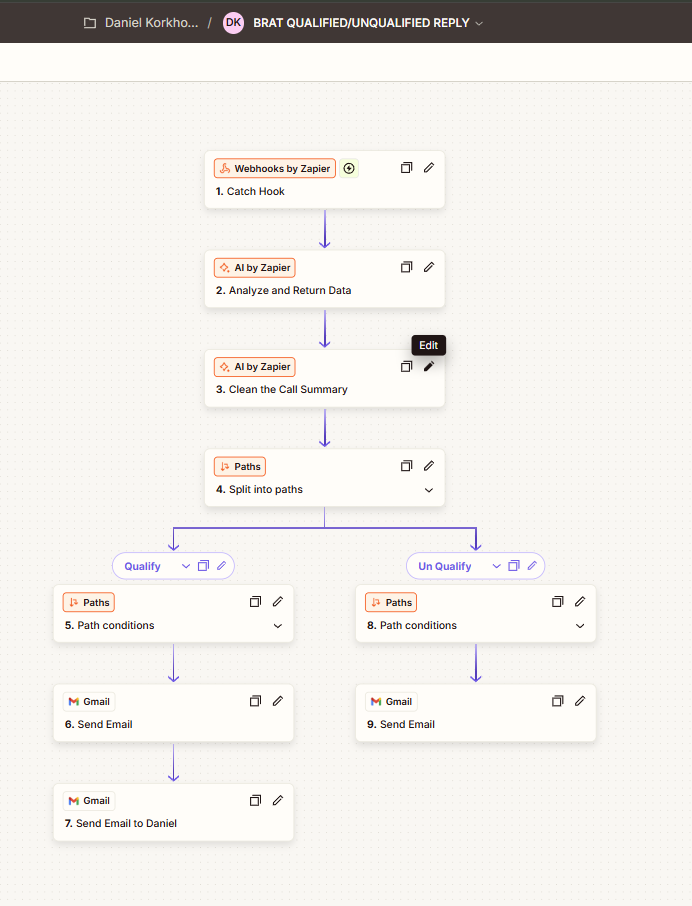Click the DK avatar badge
Viewport: 692px width, 906px height.
click(233, 22)
